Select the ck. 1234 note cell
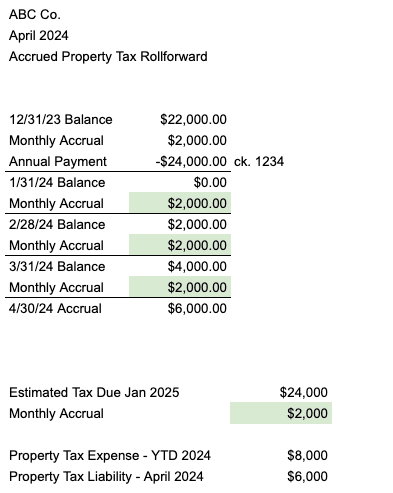Viewport: 393px width, 493px height. click(259, 162)
